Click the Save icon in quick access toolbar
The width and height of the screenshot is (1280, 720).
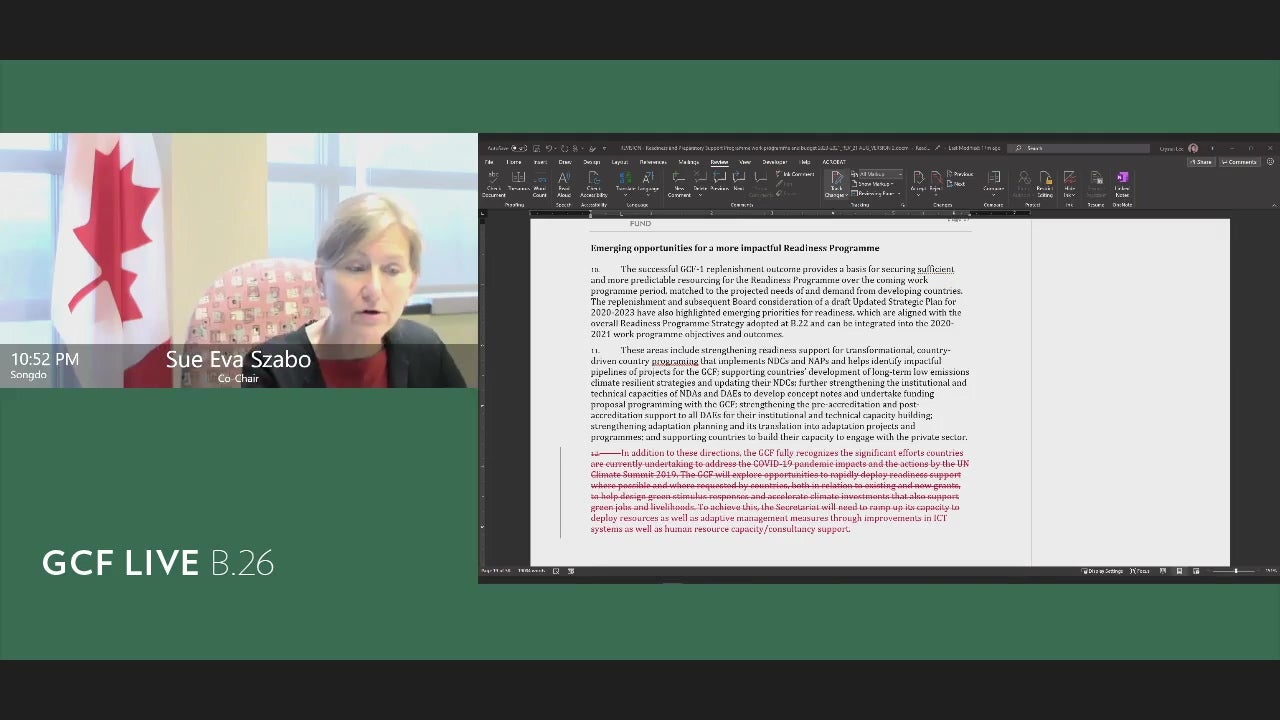coord(536,148)
